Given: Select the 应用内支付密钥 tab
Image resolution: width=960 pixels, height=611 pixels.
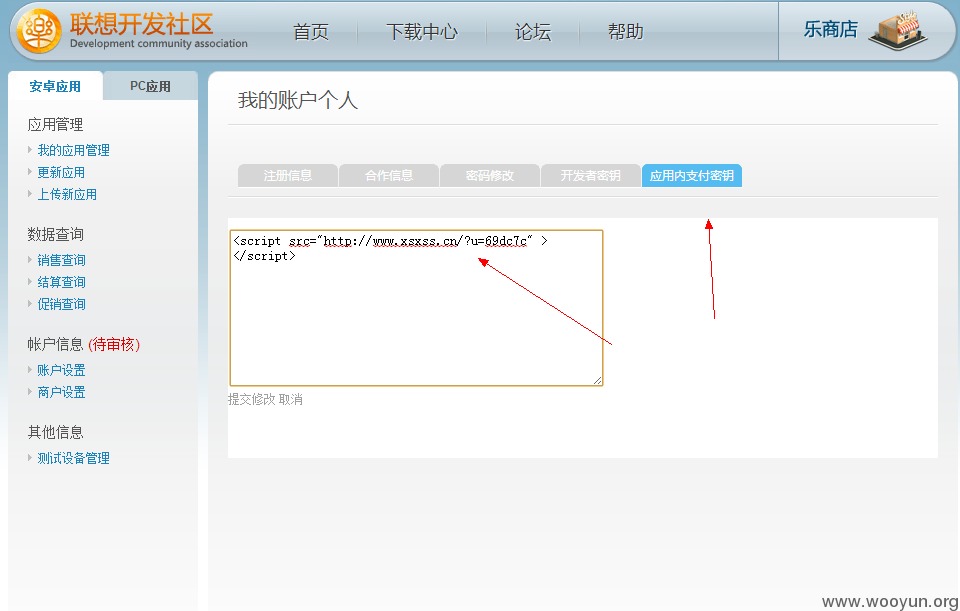Looking at the screenshot, I should [692, 176].
